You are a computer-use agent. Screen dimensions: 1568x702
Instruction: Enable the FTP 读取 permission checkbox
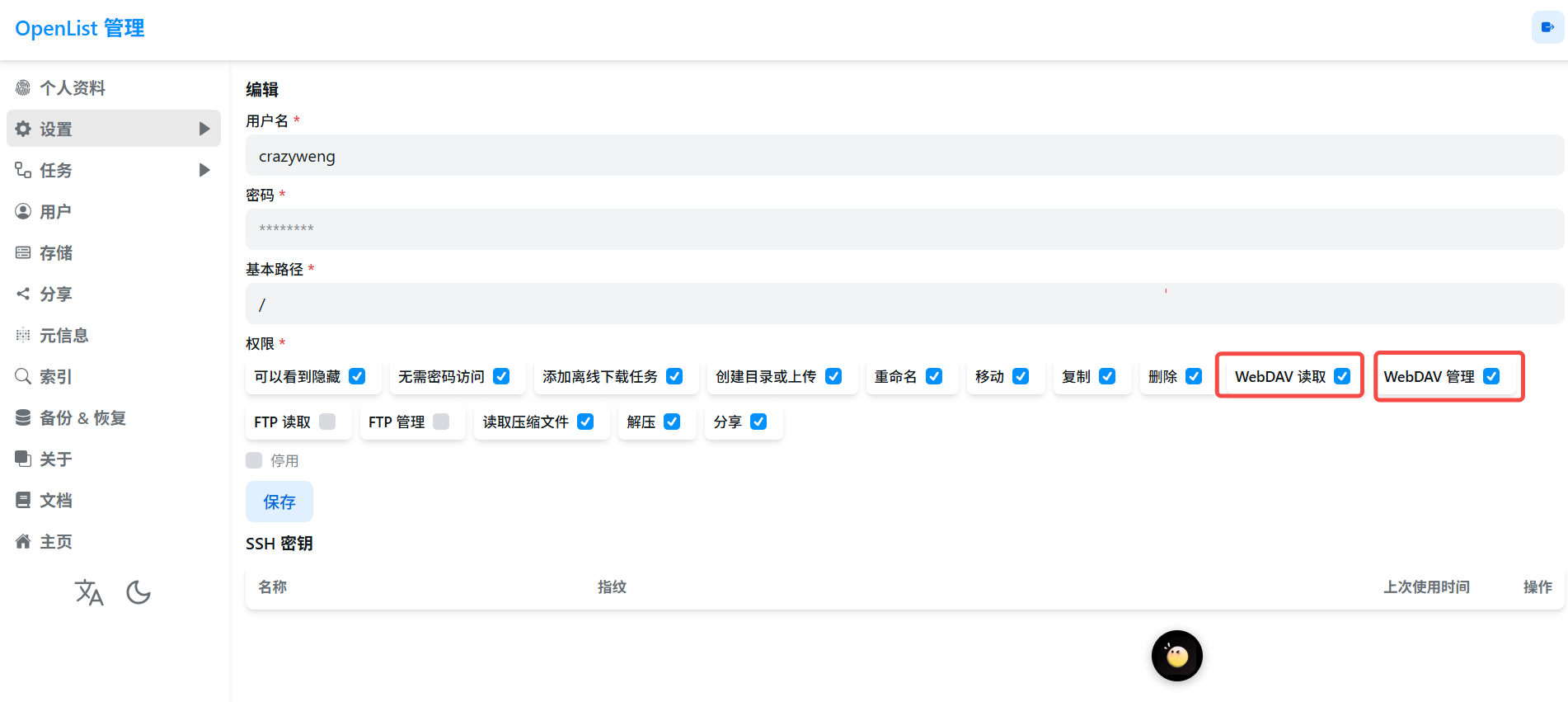pos(327,422)
